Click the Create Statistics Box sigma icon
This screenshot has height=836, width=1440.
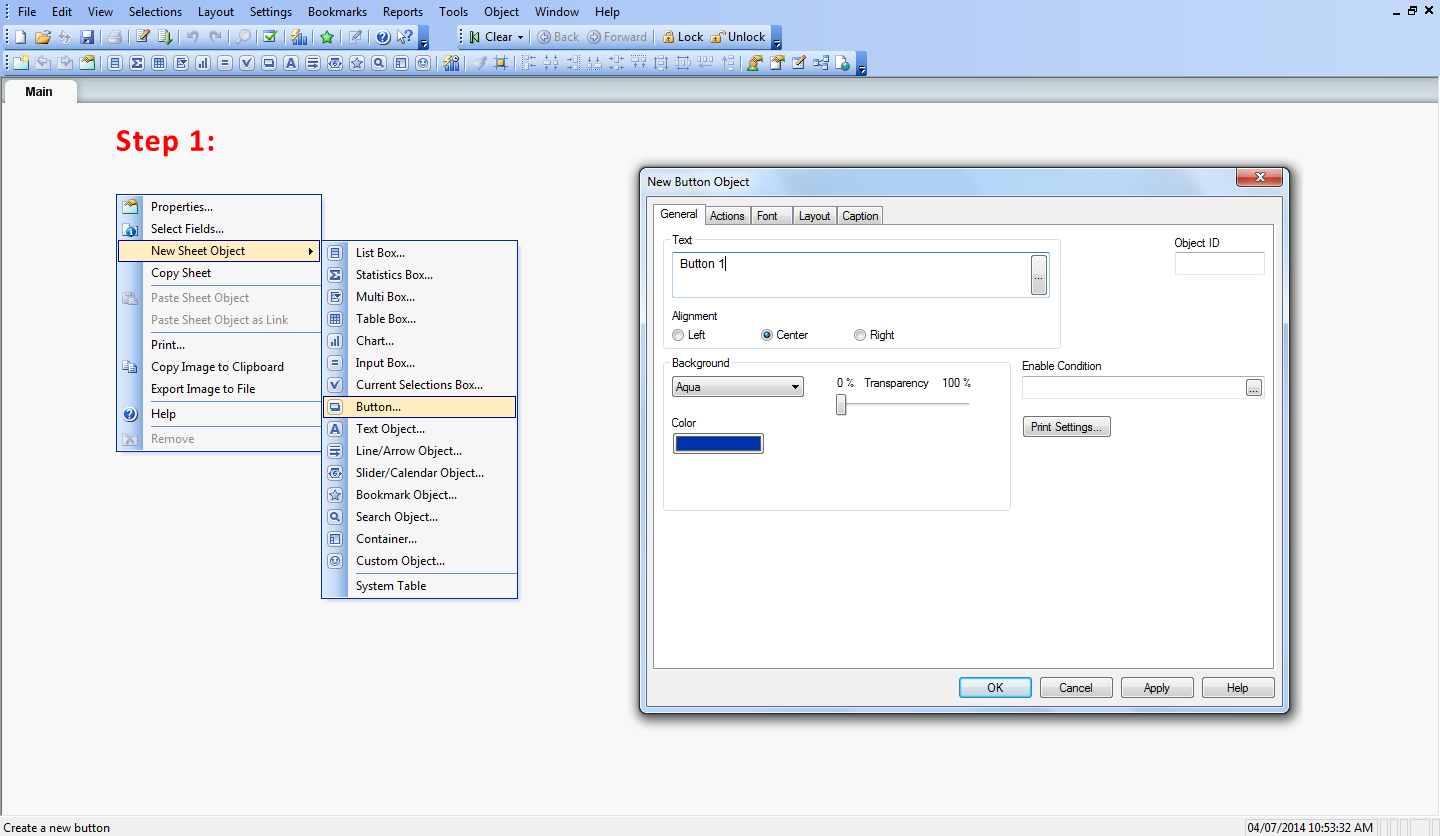click(136, 63)
